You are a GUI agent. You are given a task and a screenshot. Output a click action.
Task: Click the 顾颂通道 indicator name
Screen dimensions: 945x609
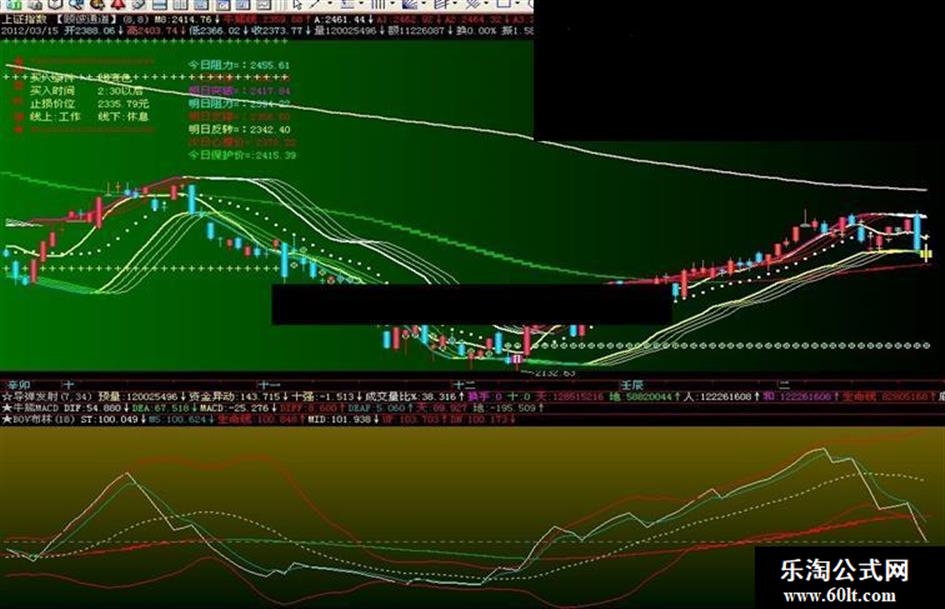(87, 19)
